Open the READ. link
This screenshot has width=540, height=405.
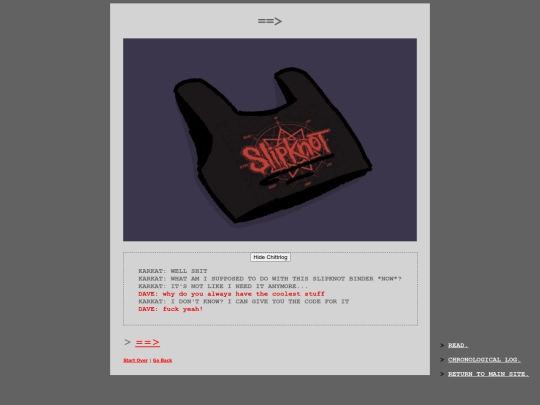[x=458, y=345]
